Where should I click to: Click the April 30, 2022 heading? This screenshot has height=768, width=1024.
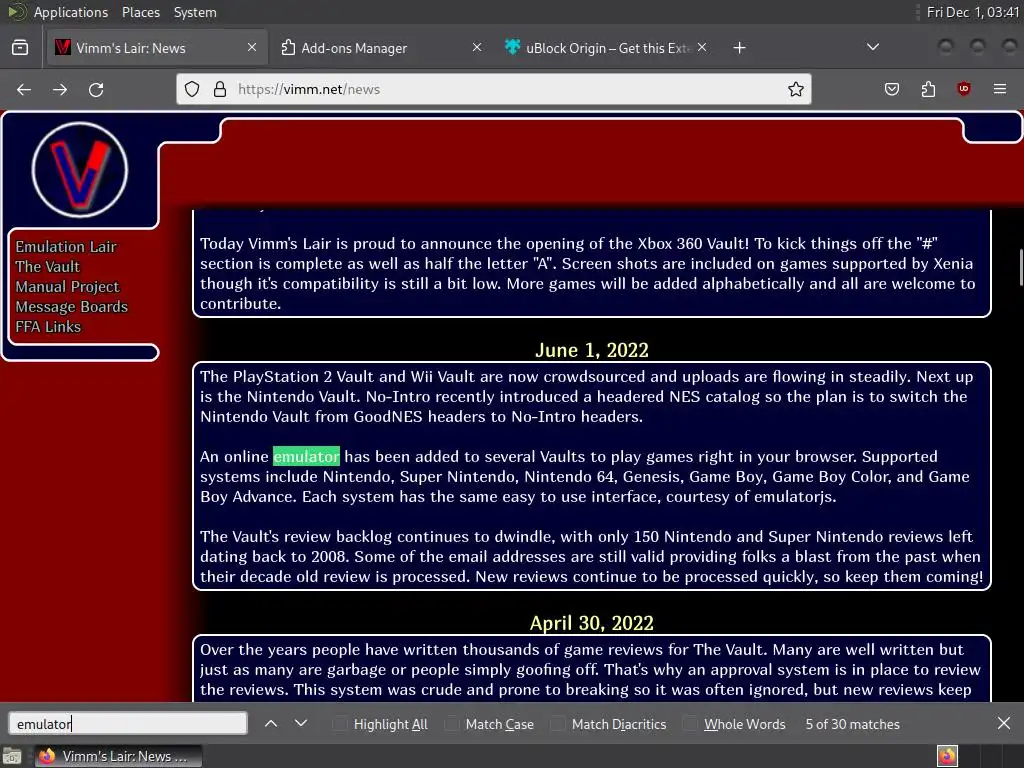(x=592, y=623)
